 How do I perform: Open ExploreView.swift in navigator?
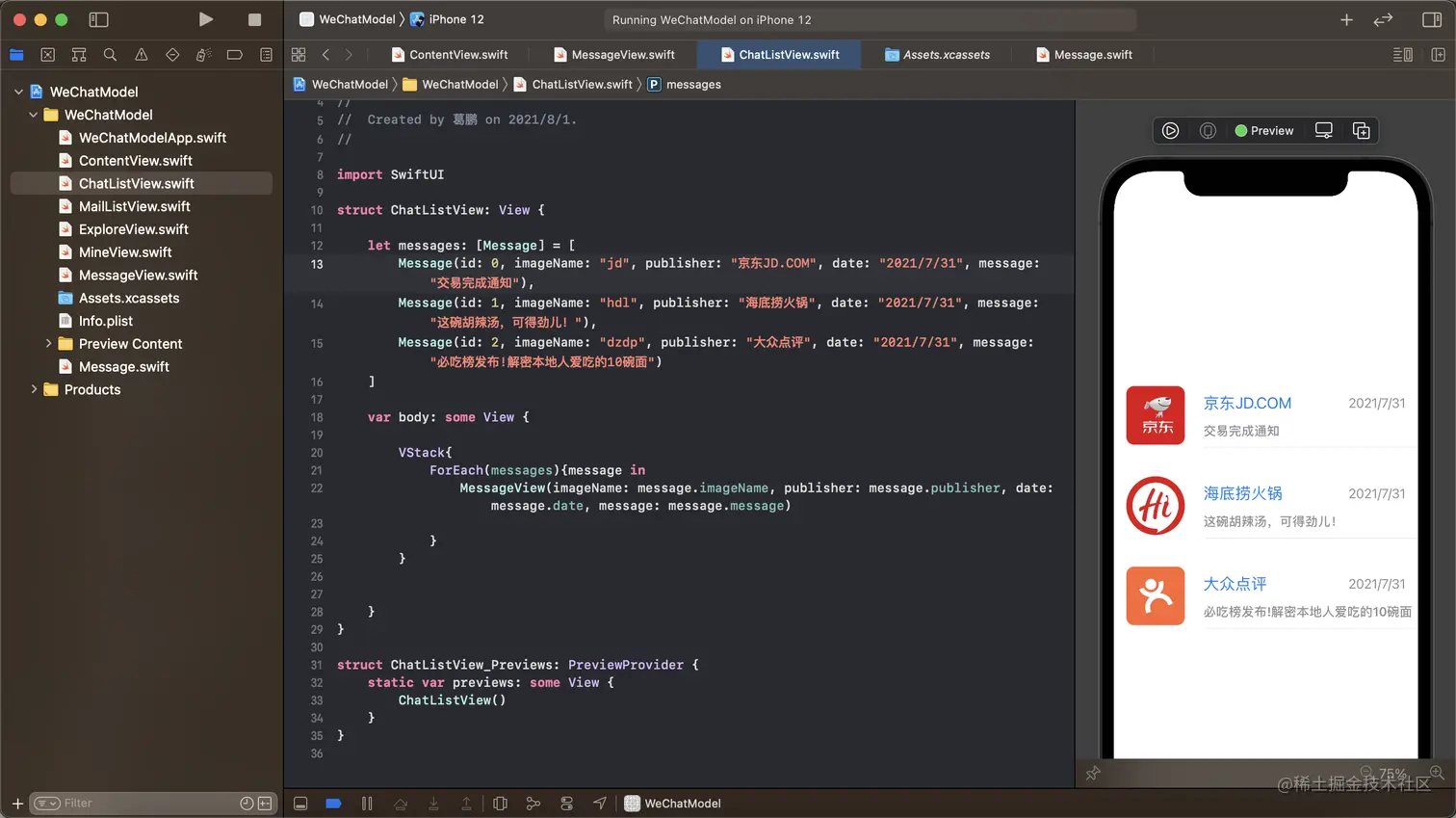(x=133, y=229)
